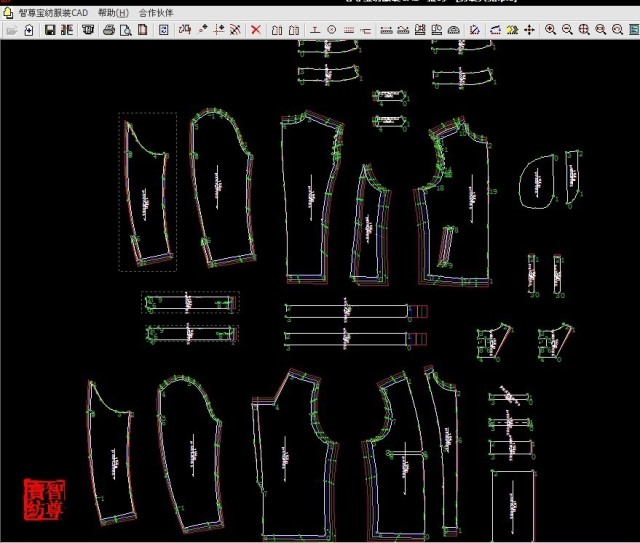Click the zoom in magnifier icon

pyautogui.click(x=550, y=30)
